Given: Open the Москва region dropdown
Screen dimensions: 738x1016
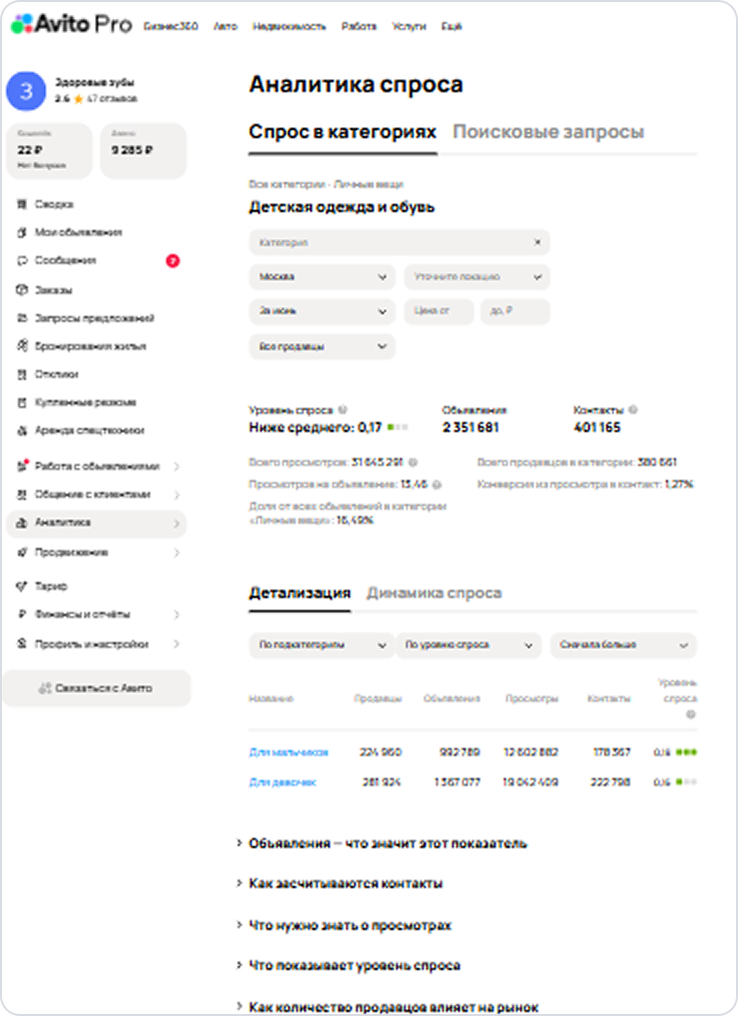Looking at the screenshot, I should click(321, 277).
